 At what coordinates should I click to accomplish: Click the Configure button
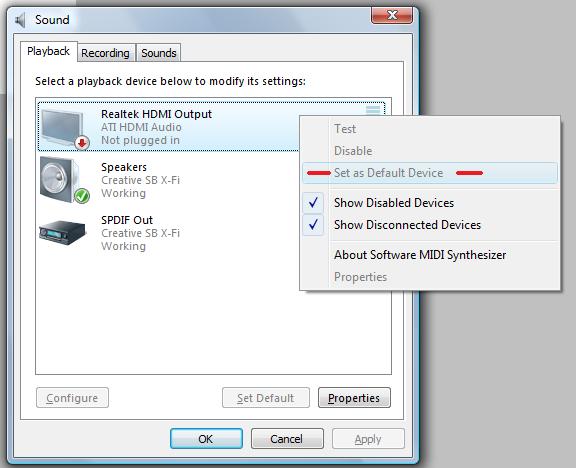[x=72, y=398]
